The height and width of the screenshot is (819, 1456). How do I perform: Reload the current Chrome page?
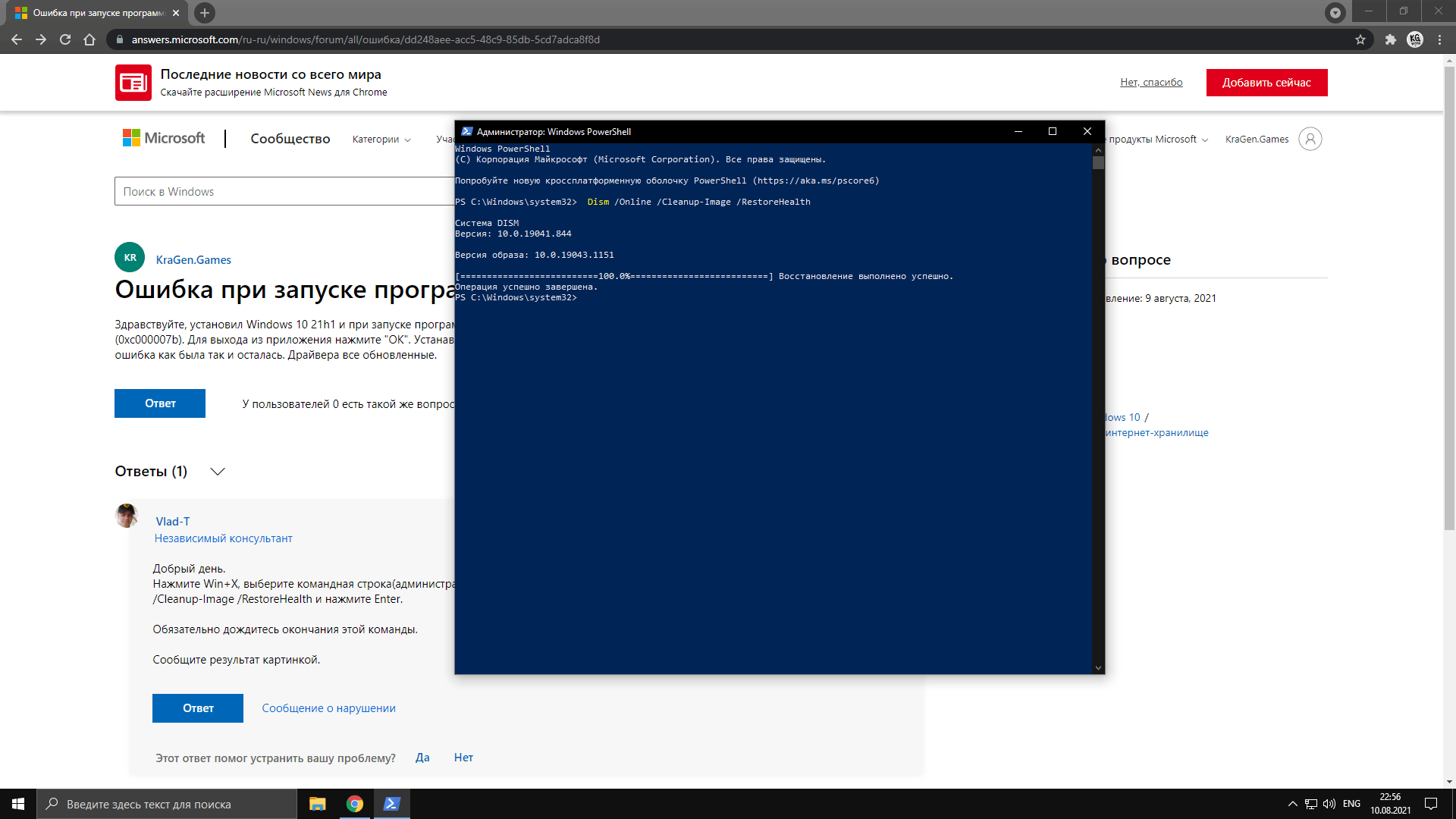(x=65, y=39)
